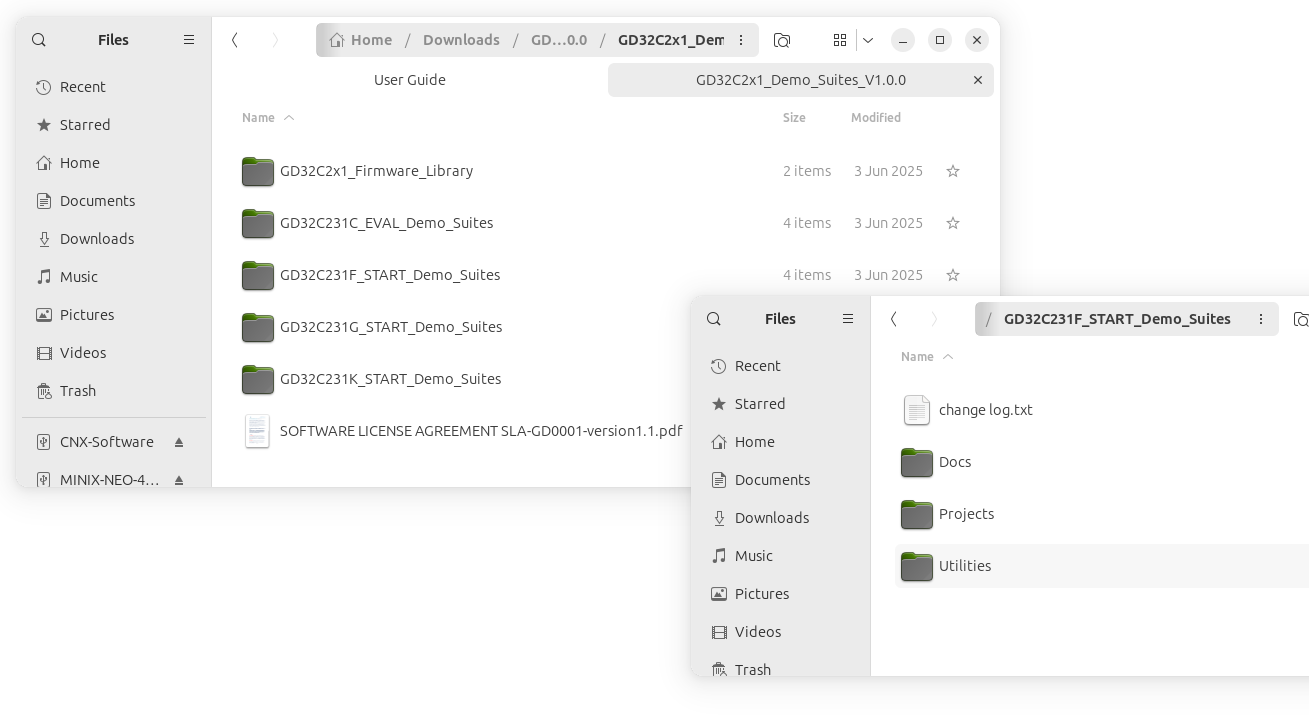This screenshot has height=717, width=1309.
Task: Star the GD32C231C_EVAL_Demo_Suites folder
Action: (x=953, y=223)
